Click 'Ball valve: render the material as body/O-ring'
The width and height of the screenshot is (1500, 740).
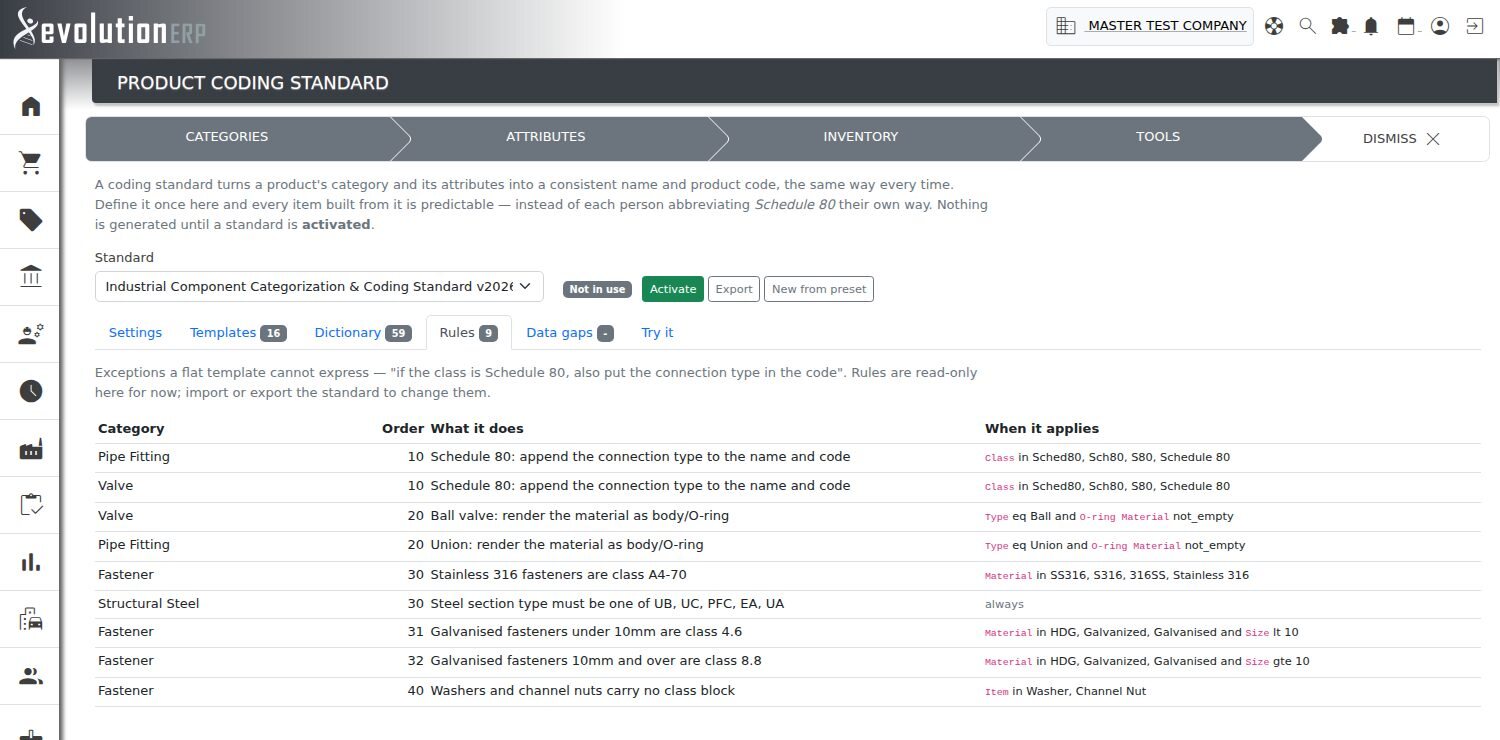[x=580, y=516]
